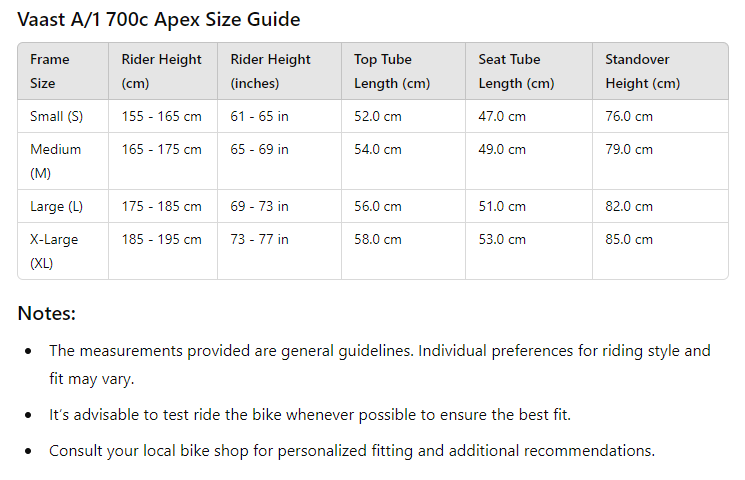Screen dimensions: 745x480
Task: Select the 53.0 cm seat tube value
Action: (502, 239)
